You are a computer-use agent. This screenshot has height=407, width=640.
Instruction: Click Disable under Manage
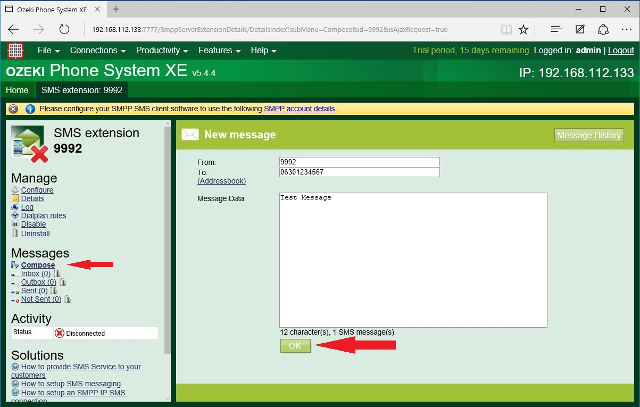coord(33,224)
